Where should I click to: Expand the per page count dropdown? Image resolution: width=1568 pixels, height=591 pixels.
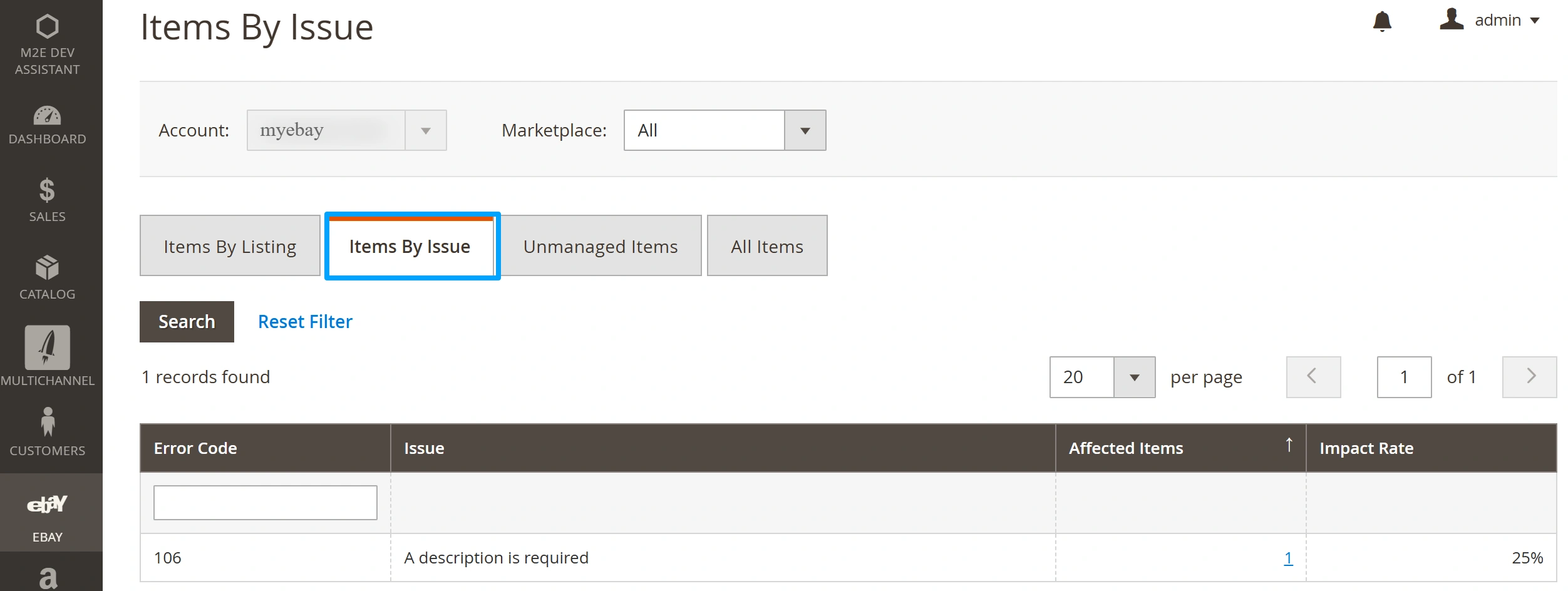point(1102,377)
